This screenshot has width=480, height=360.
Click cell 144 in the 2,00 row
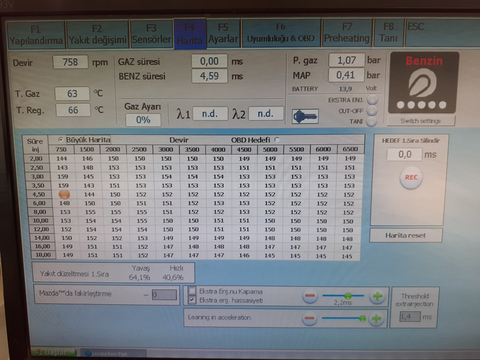tap(62, 159)
